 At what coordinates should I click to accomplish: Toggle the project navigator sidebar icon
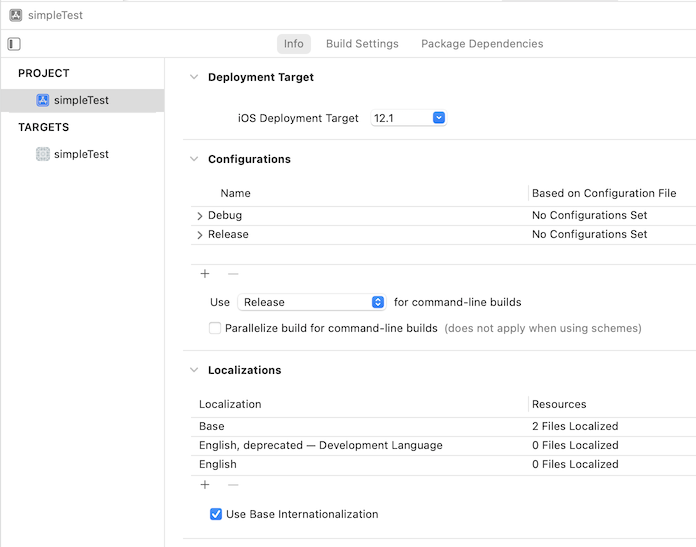(14, 44)
